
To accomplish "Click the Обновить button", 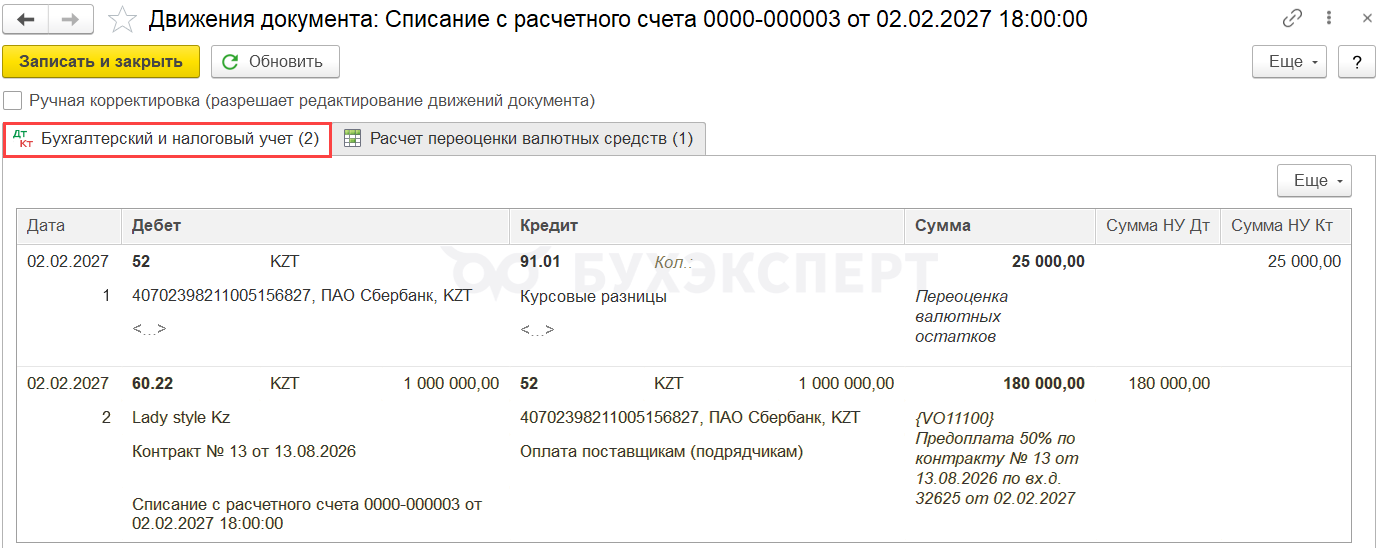I will pyautogui.click(x=275, y=62).
